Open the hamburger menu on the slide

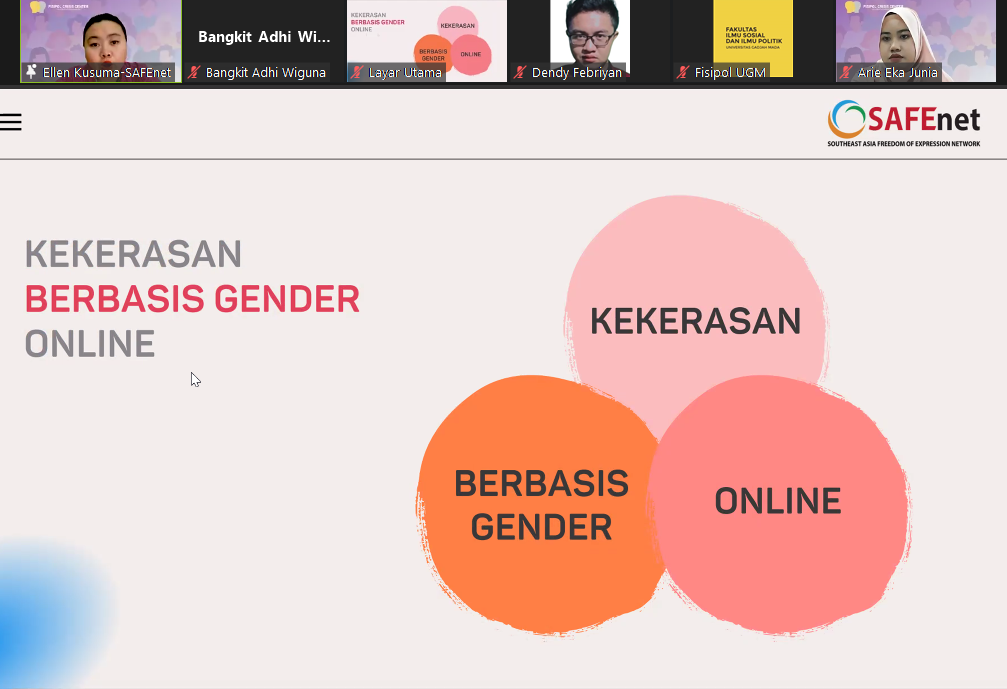[11, 122]
